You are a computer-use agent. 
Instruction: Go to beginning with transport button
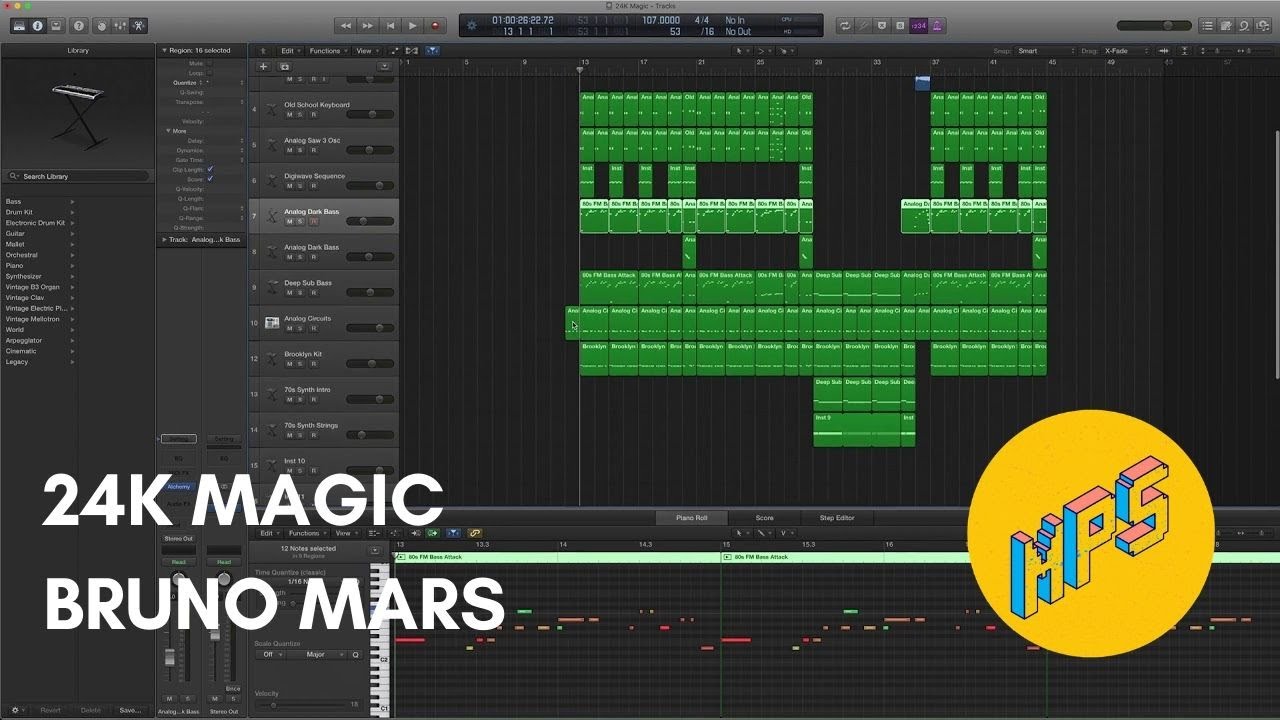pyautogui.click(x=390, y=25)
